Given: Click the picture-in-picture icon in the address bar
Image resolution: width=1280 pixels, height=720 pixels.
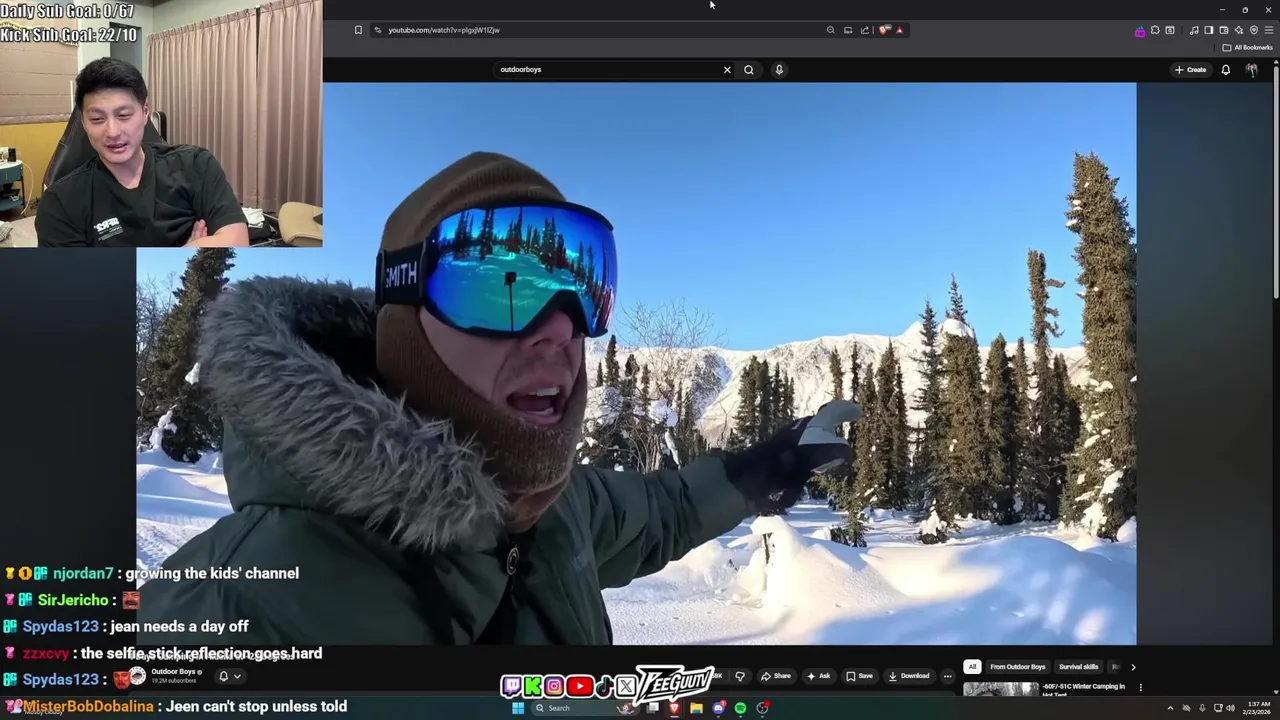Looking at the screenshot, I should tap(848, 30).
